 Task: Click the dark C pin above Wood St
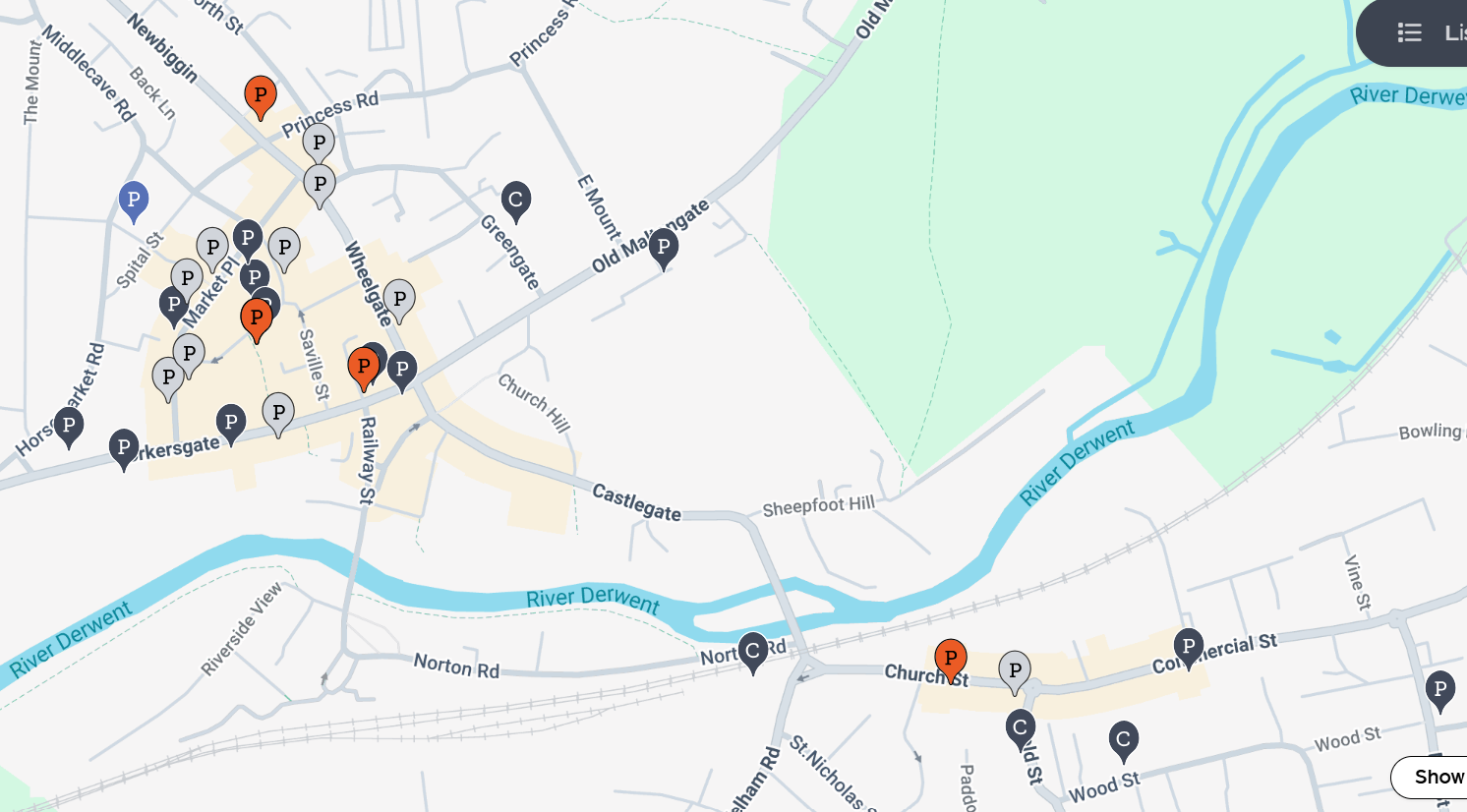point(1124,740)
